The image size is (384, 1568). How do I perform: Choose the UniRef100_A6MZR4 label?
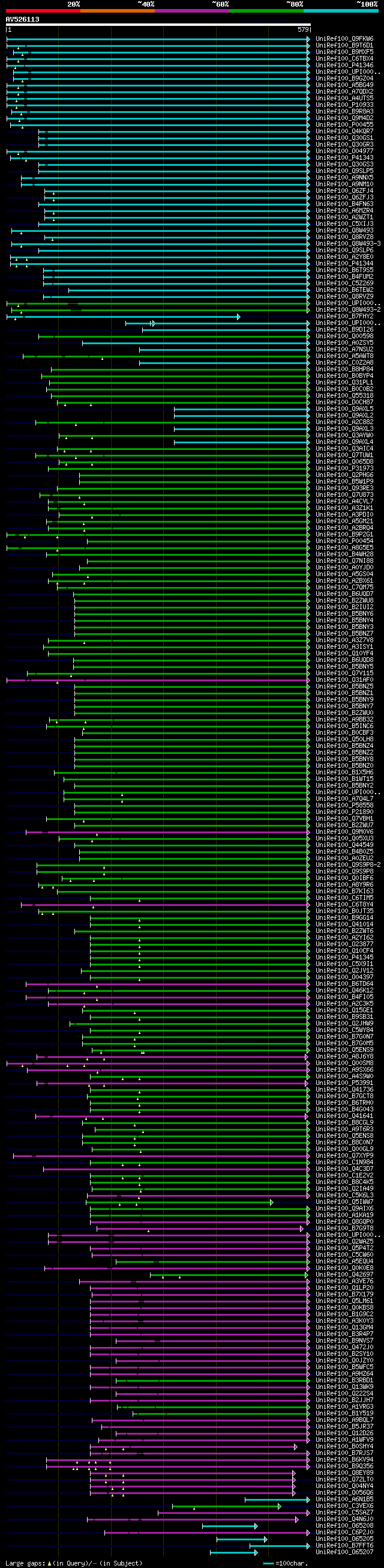[x=344, y=211]
